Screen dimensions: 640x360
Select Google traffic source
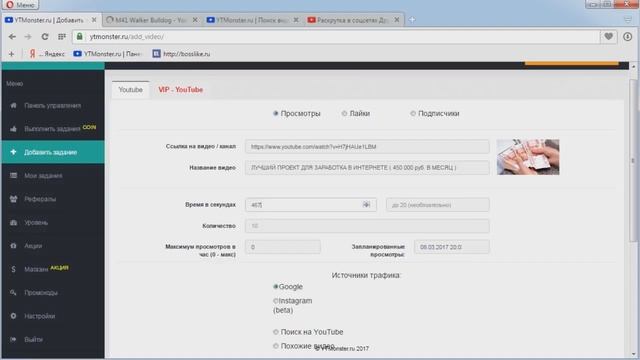pos(276,287)
